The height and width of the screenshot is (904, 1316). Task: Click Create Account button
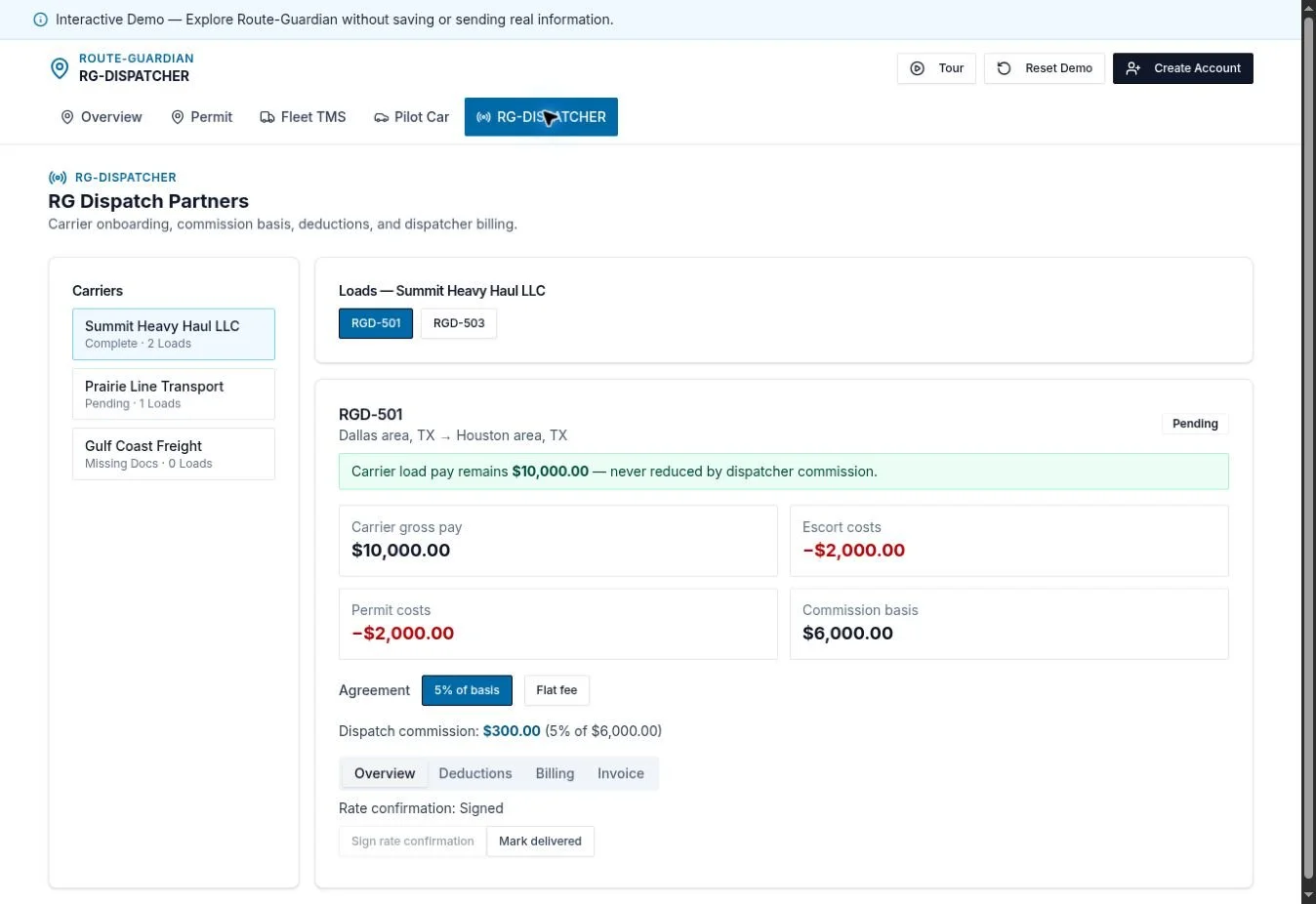1183,68
